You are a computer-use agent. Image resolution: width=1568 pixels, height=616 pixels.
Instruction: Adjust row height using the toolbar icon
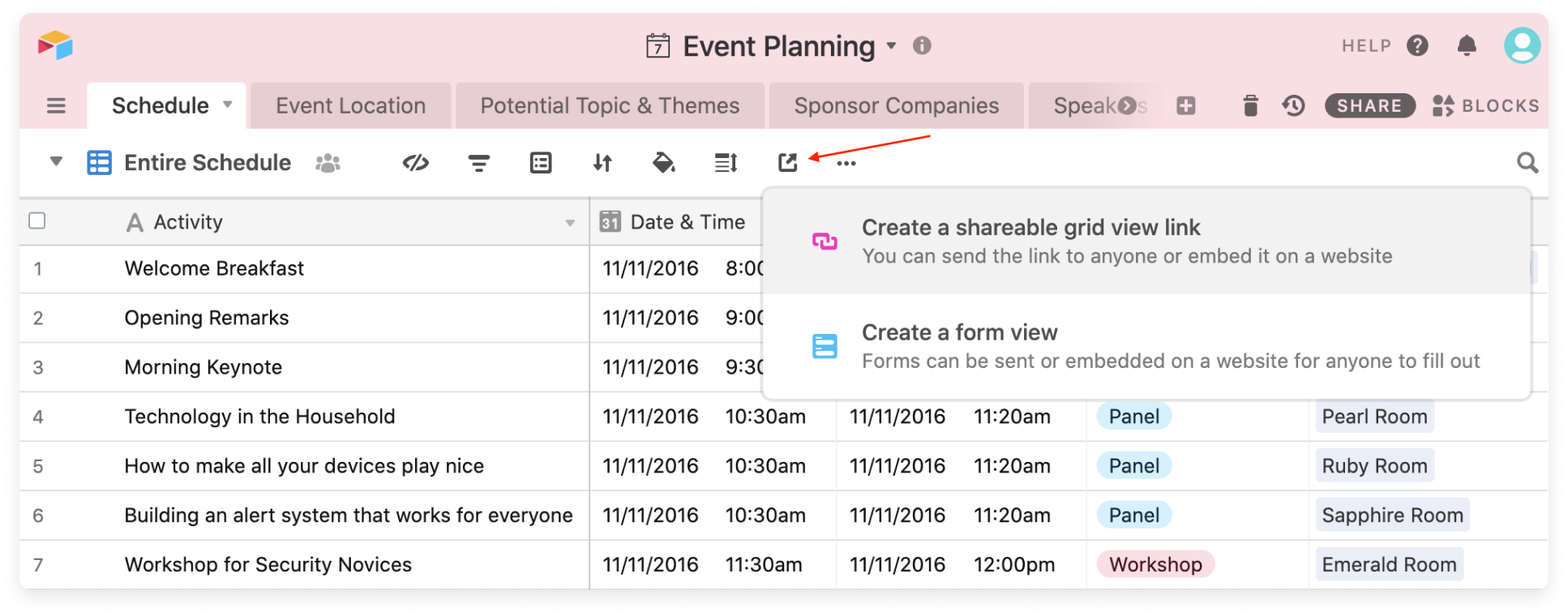point(726,162)
